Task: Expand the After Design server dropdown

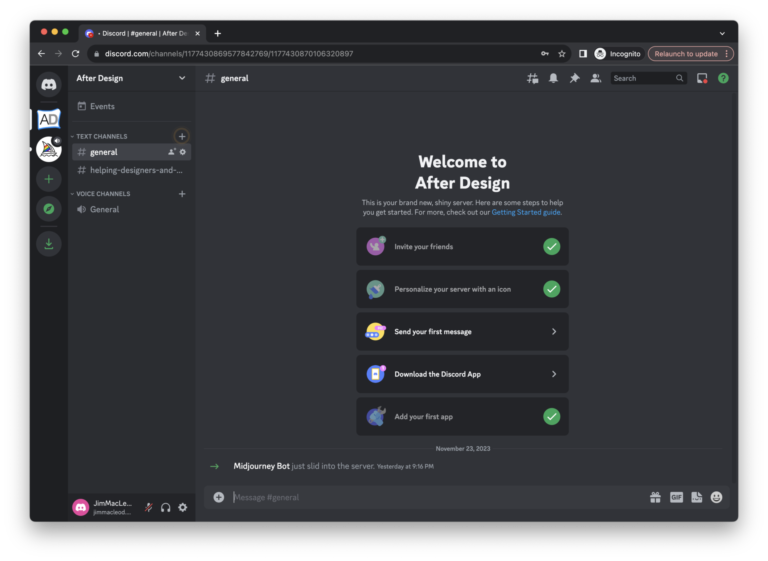Action: [181, 78]
